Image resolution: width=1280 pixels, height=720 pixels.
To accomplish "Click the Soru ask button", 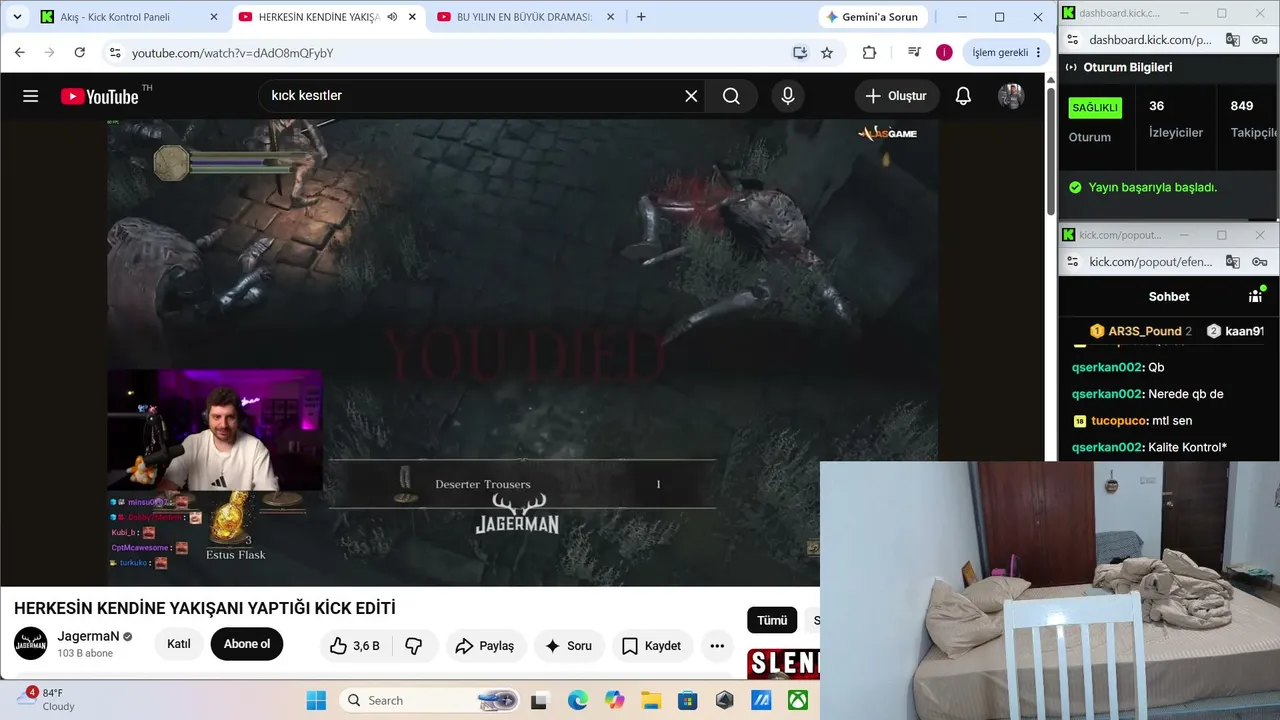I will coord(568,646).
